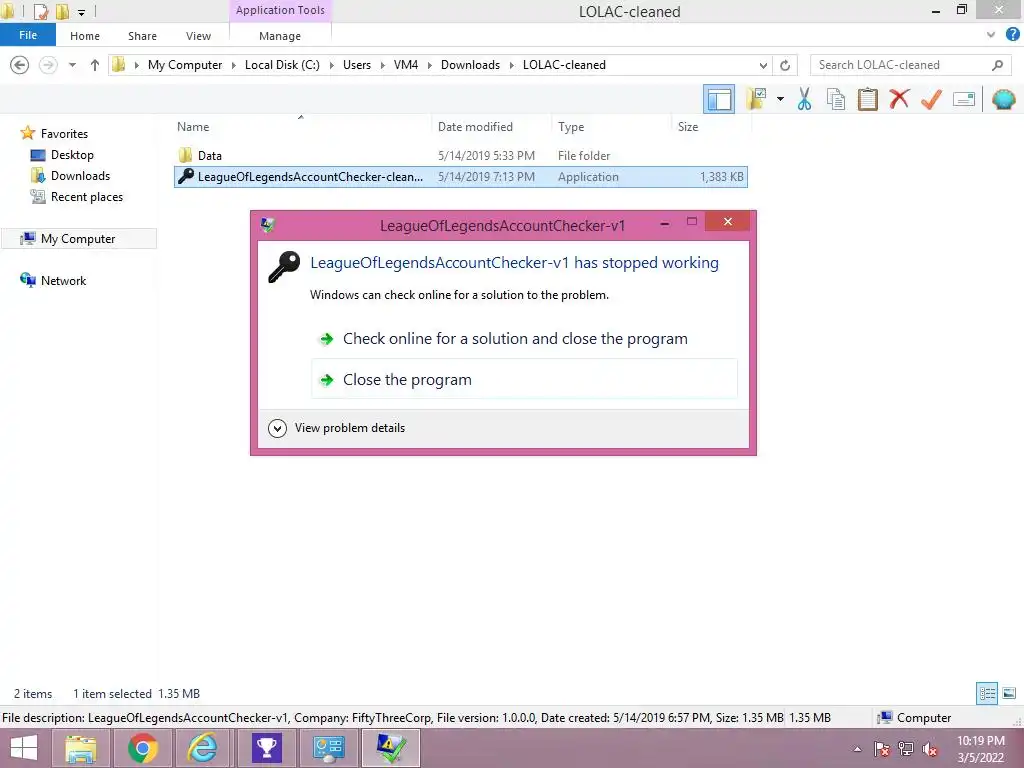This screenshot has width=1024, height=768.
Task: Select the Data folder row
Action: [460, 155]
